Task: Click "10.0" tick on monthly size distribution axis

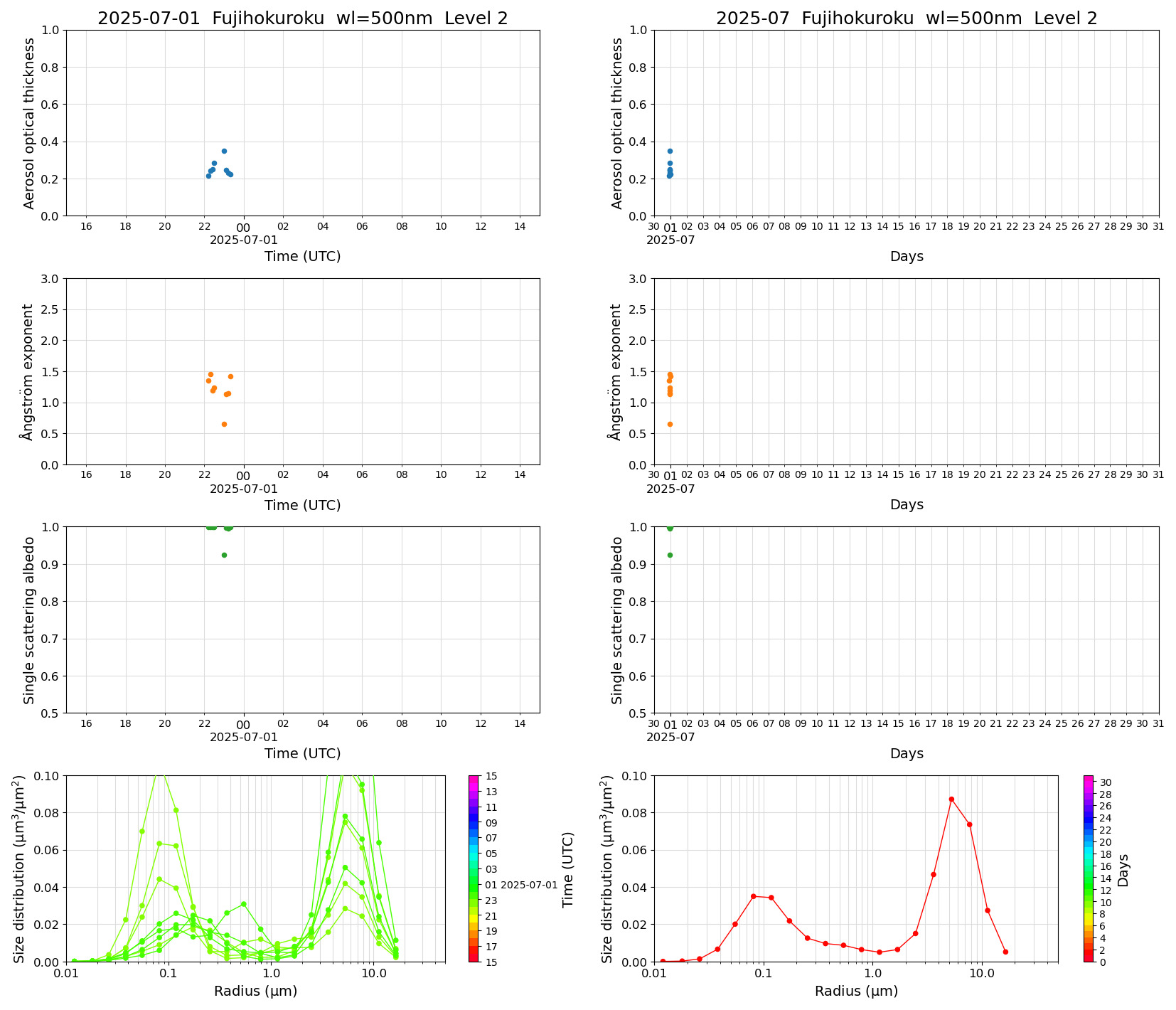Action: point(982,973)
